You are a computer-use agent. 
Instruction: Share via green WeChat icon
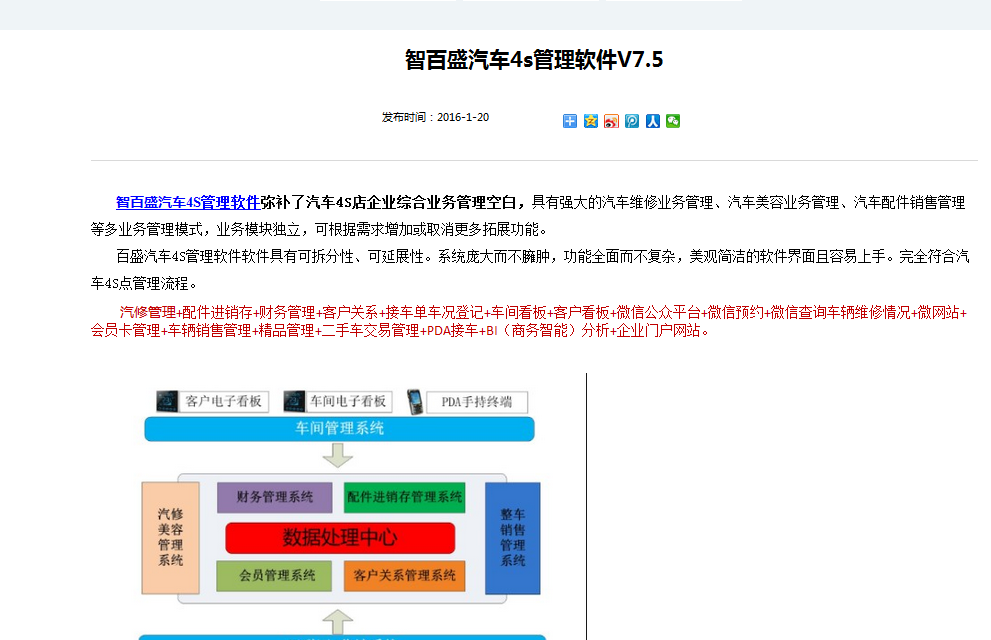coord(673,121)
